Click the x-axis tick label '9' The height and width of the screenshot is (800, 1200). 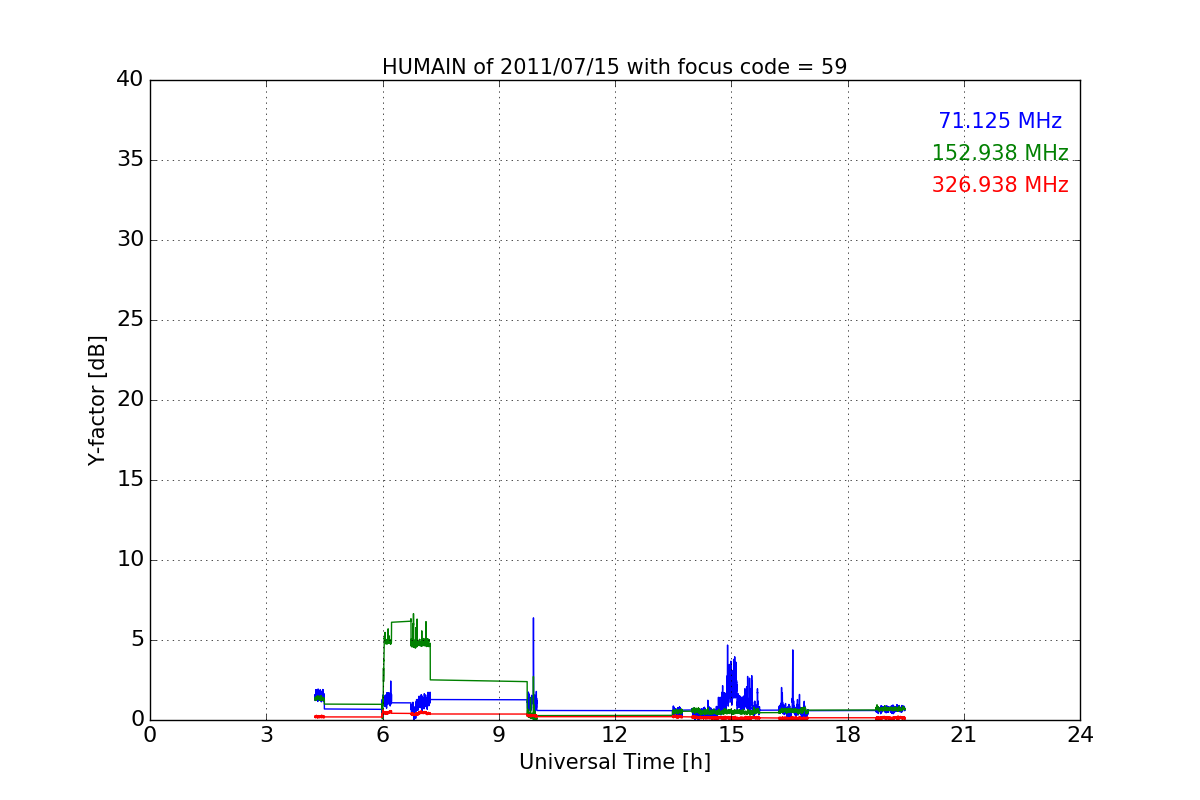(499, 735)
